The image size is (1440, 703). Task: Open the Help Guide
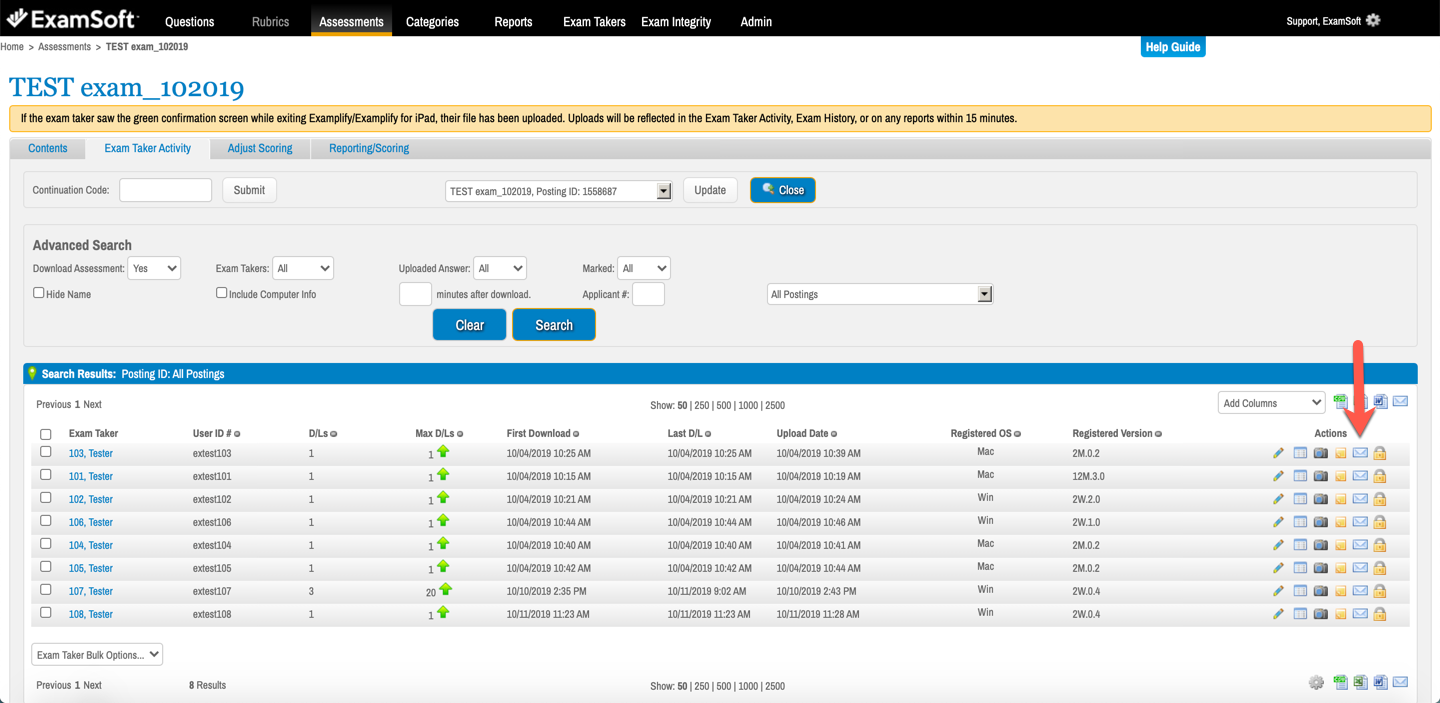[1173, 47]
